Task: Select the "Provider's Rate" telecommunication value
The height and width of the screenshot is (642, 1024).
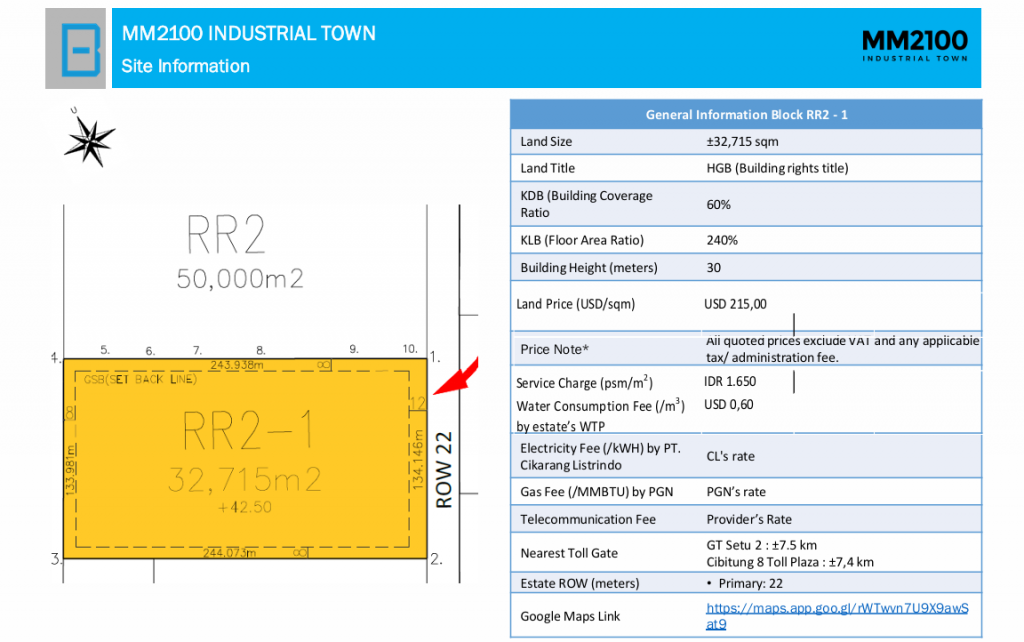Action: [x=749, y=519]
